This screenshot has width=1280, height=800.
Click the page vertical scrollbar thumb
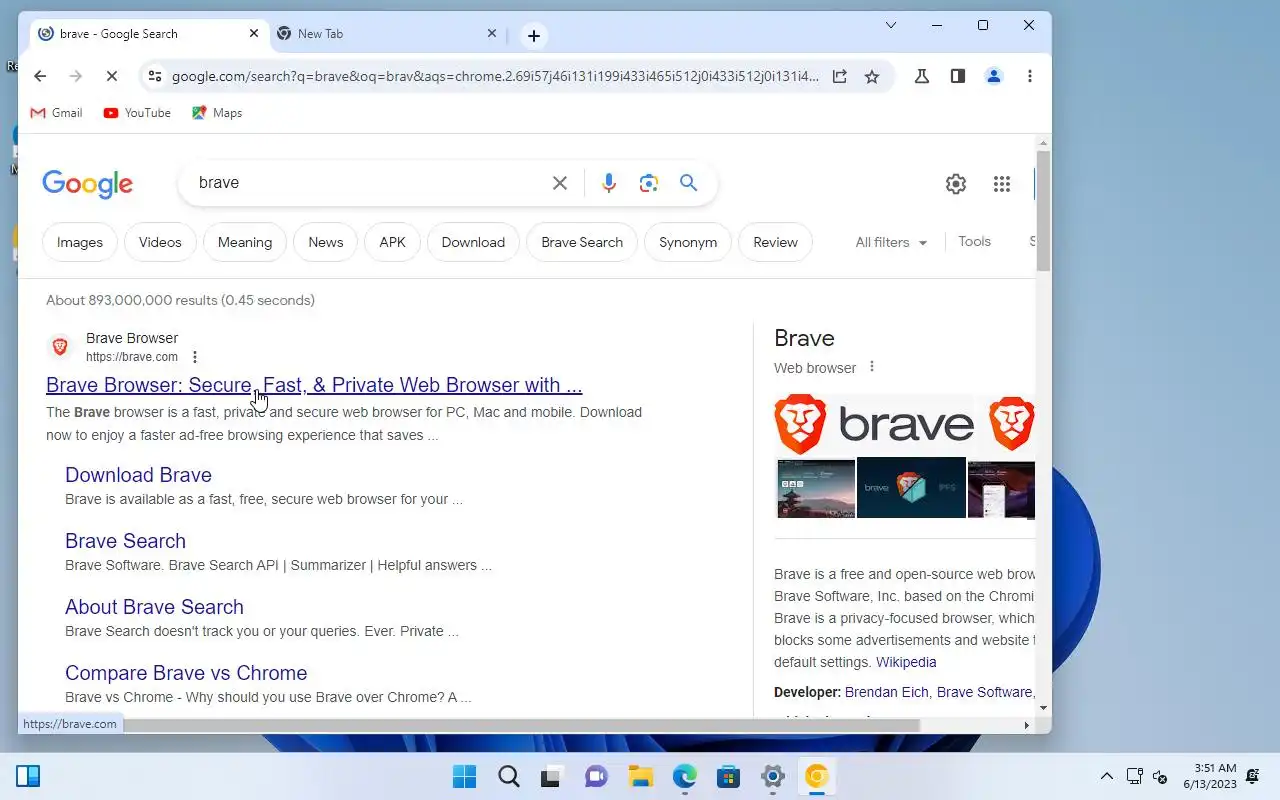coord(1044,210)
